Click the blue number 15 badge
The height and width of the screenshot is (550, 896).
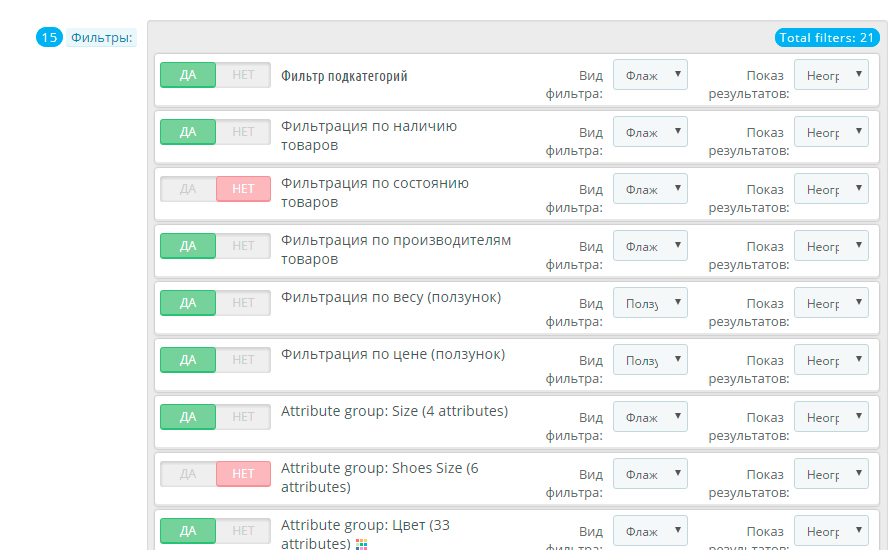(49, 38)
